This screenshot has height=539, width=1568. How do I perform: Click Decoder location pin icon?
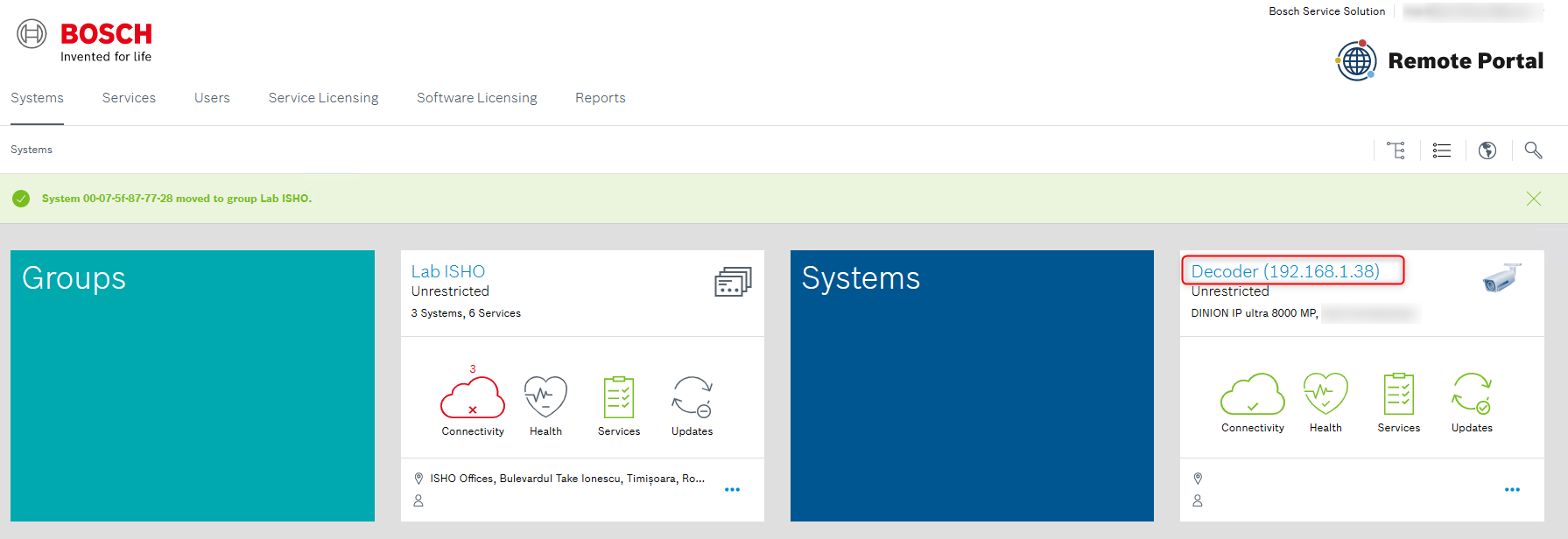point(1198,479)
